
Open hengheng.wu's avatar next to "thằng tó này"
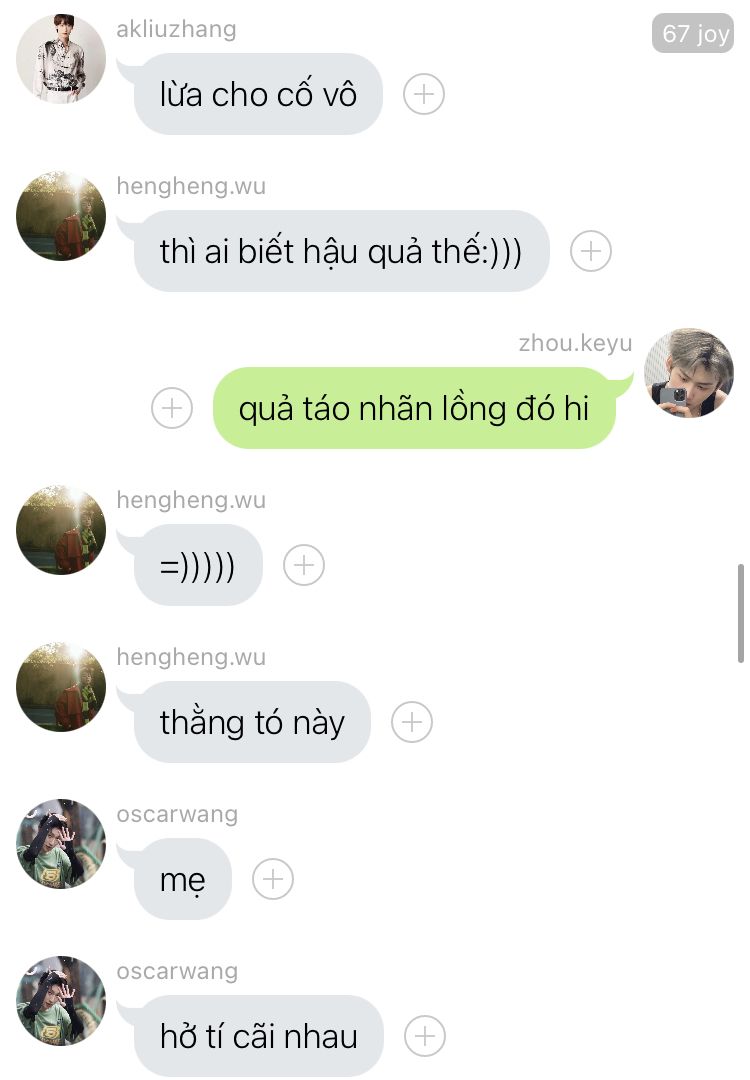(x=61, y=687)
